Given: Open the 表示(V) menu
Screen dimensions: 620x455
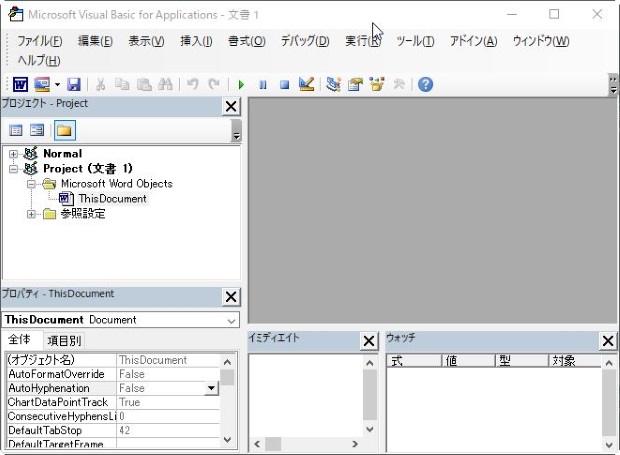Looking at the screenshot, I should coord(146,41).
